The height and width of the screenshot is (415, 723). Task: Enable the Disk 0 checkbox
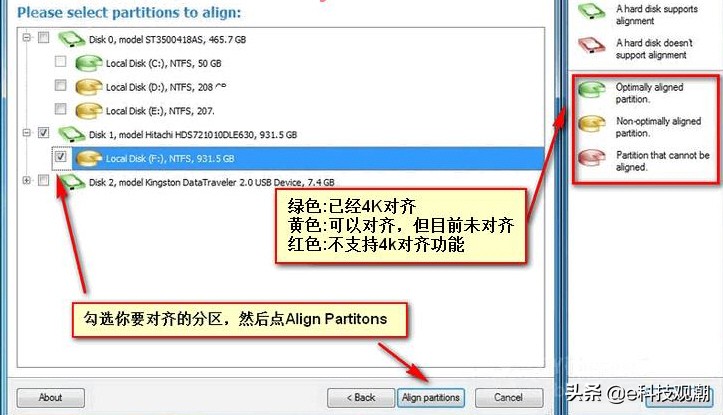(43, 37)
